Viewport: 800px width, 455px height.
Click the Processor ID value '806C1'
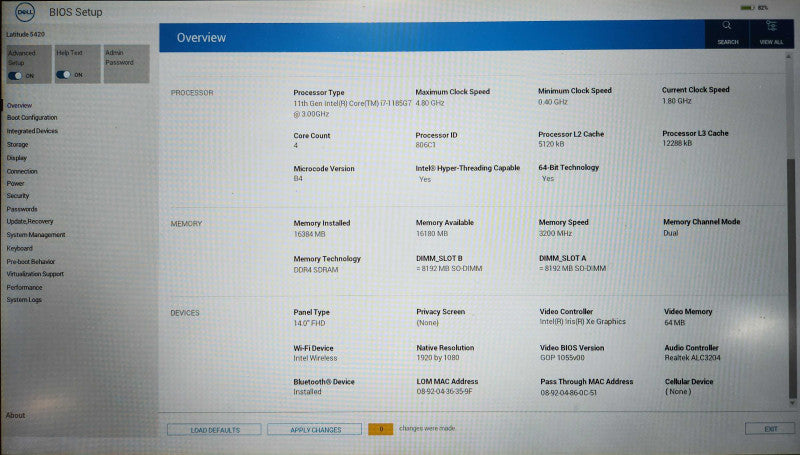click(x=426, y=145)
